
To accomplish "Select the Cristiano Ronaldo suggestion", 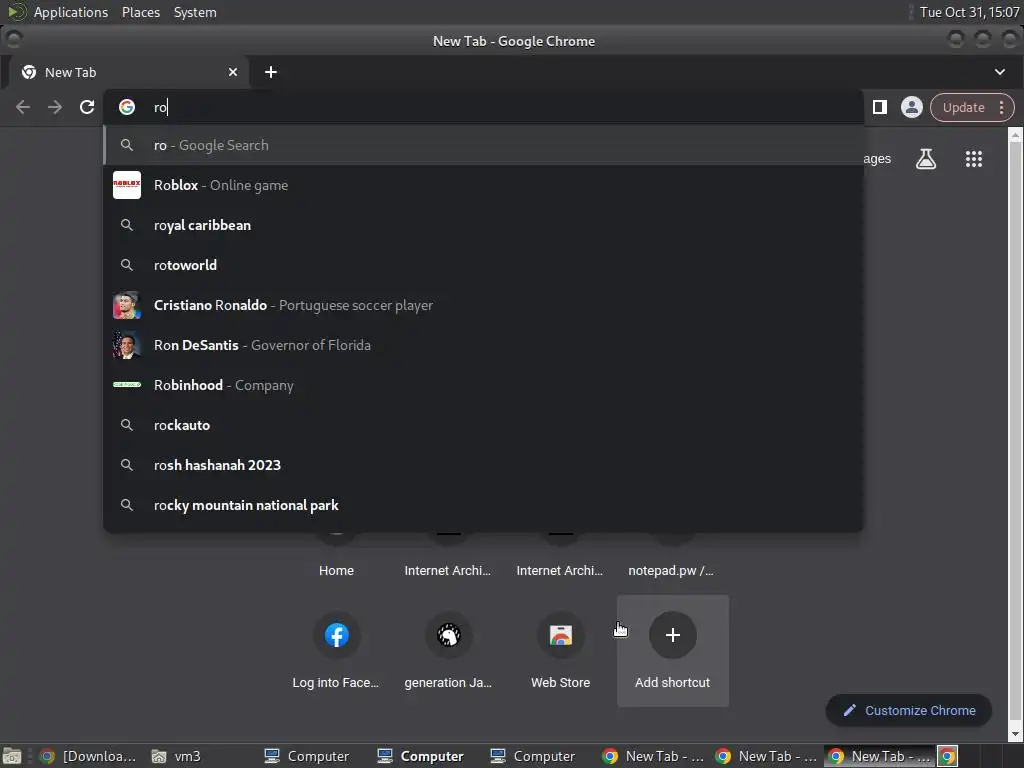I will [483, 305].
